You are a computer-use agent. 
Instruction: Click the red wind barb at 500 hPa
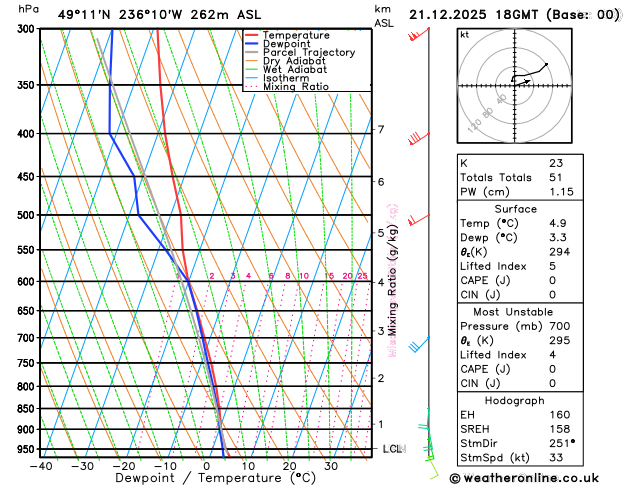click(x=419, y=220)
